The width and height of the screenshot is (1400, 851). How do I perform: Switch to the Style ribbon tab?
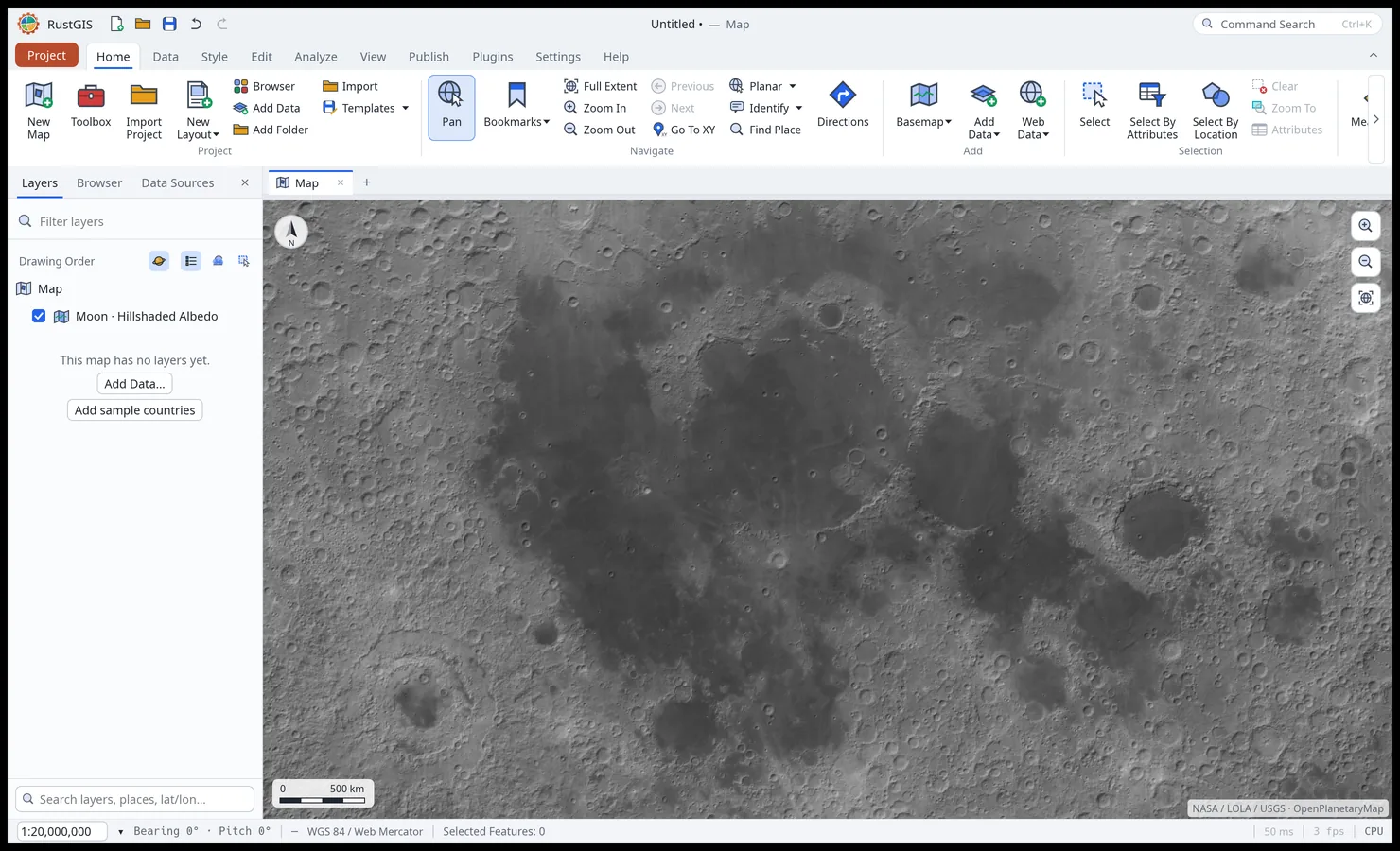215,57
